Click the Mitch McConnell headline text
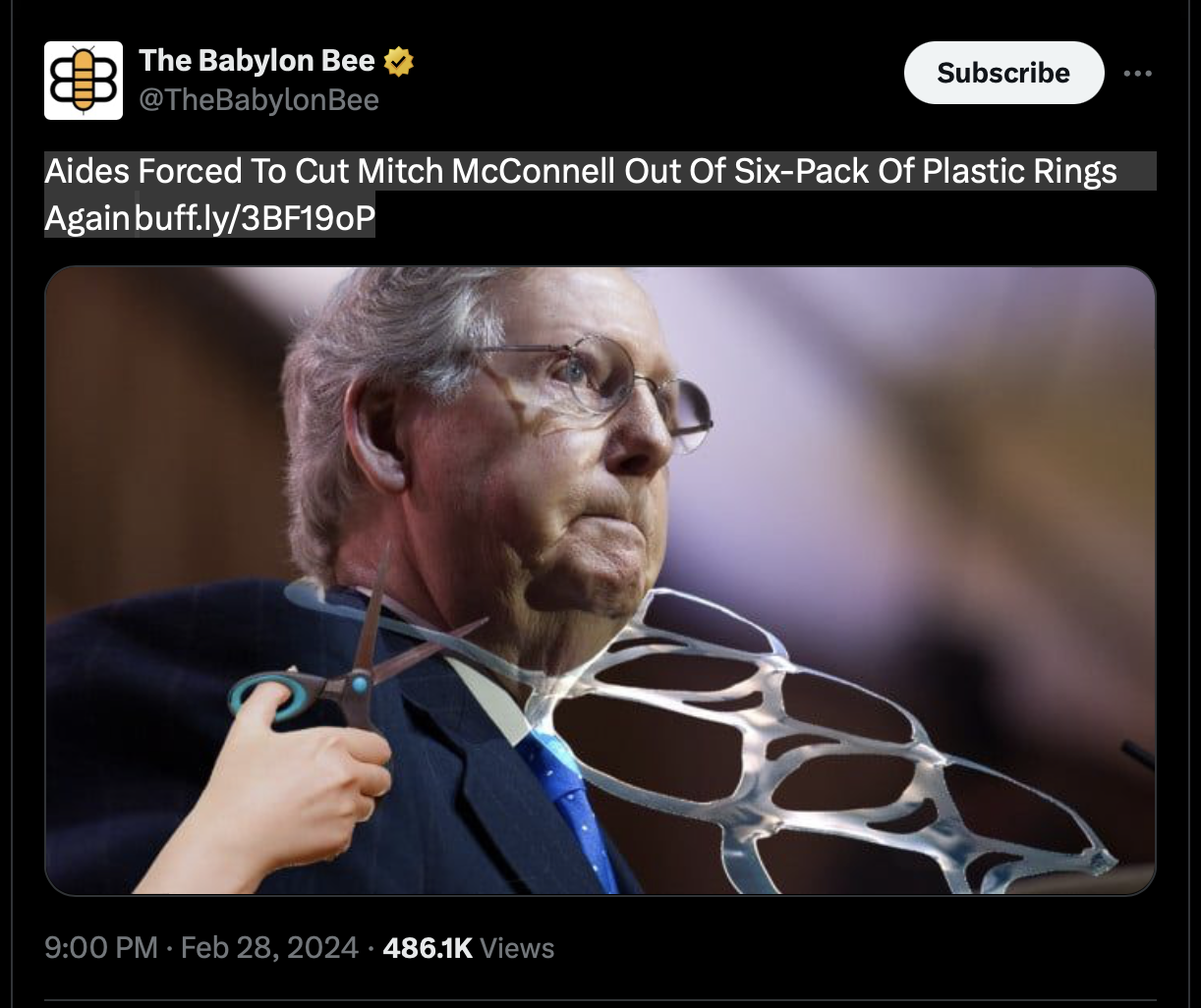This screenshot has height=1008, width=1201. coord(580,172)
